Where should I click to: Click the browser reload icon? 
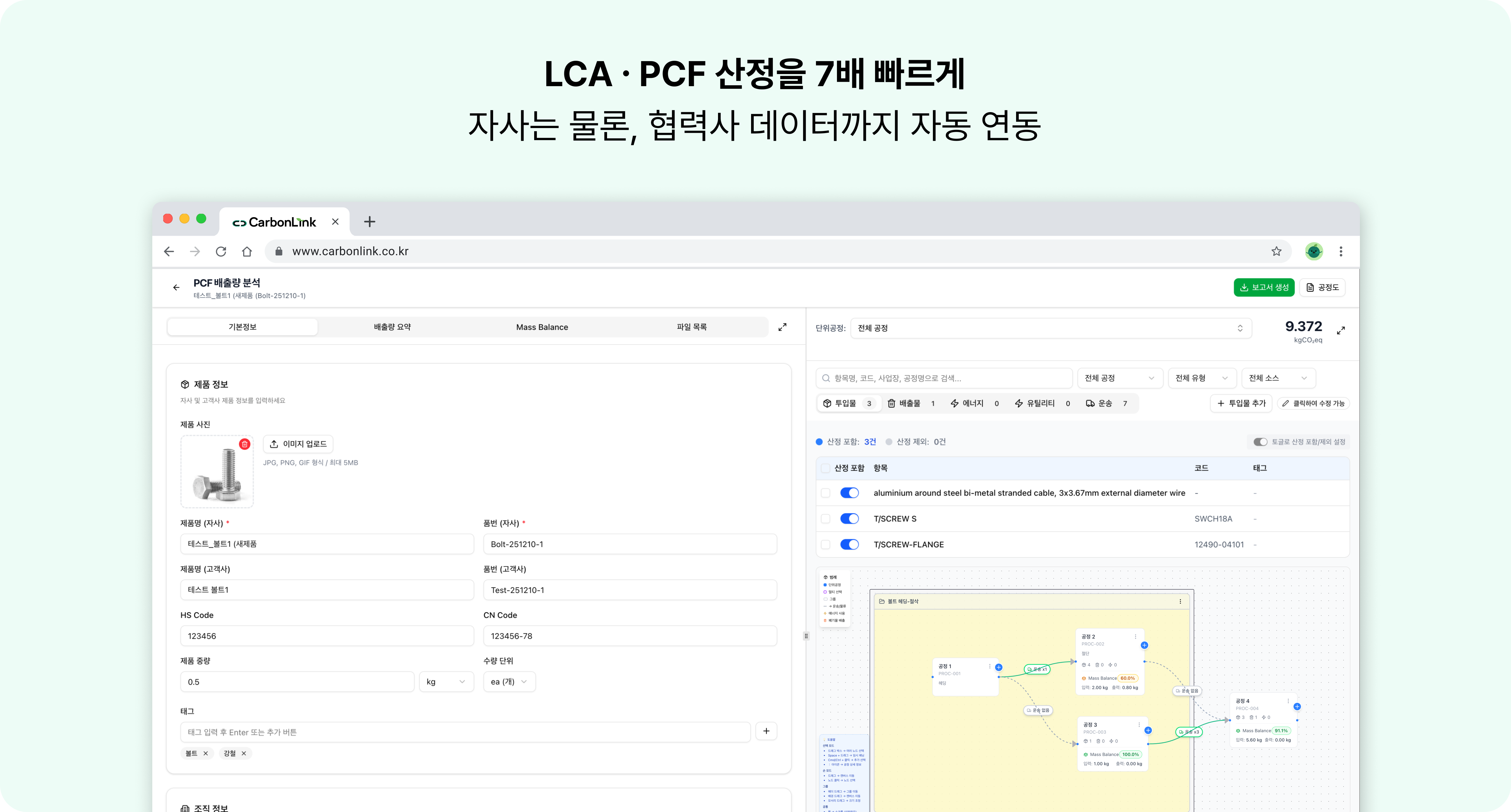tap(220, 251)
